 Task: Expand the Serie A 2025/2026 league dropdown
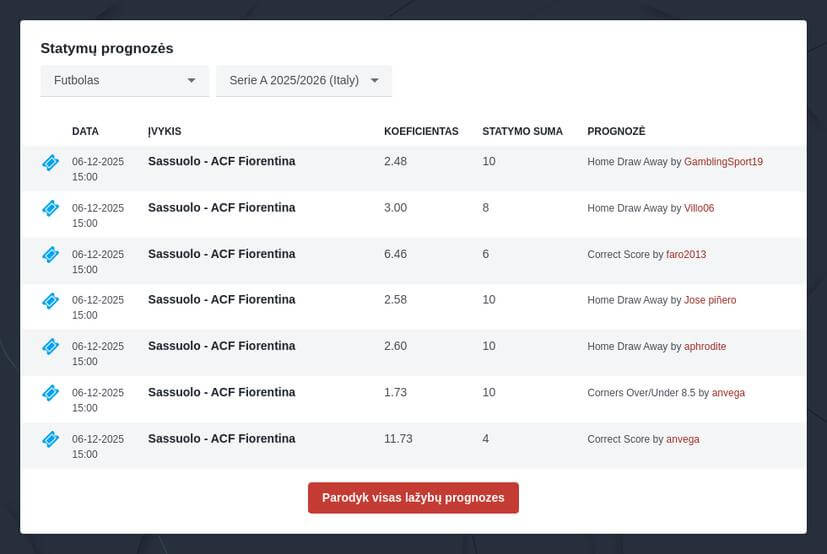tap(303, 81)
